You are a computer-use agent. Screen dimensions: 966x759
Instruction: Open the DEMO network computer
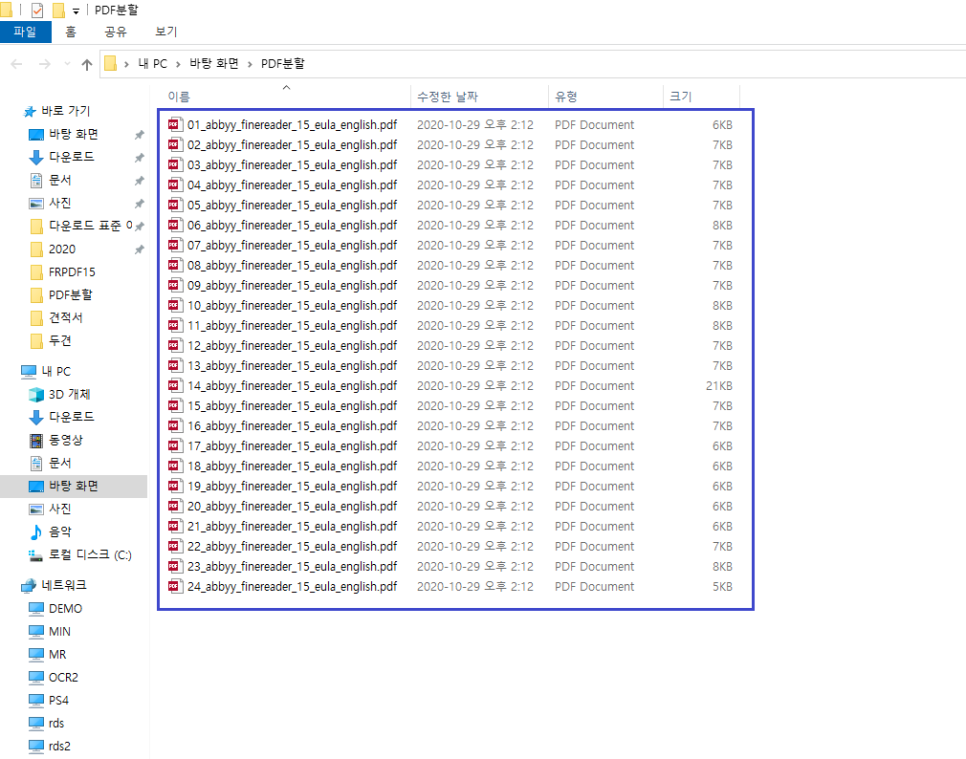coord(65,609)
